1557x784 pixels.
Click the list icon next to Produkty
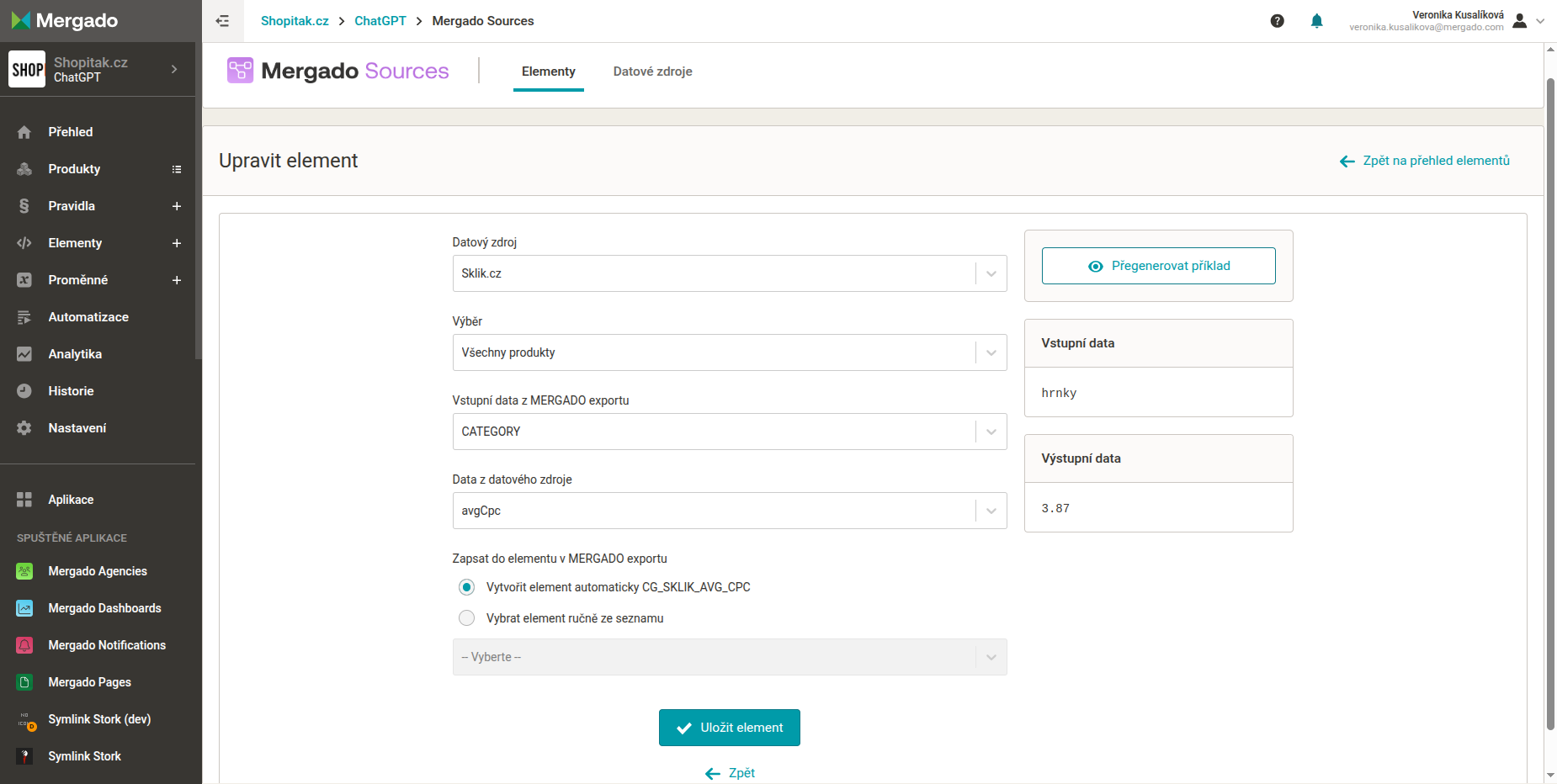pos(177,169)
